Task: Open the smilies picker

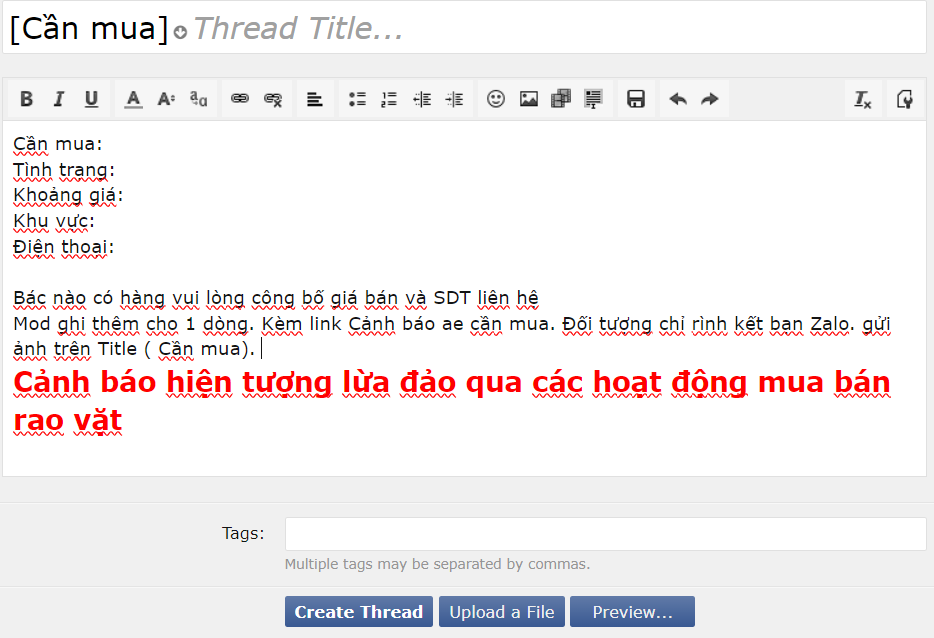Action: click(496, 99)
